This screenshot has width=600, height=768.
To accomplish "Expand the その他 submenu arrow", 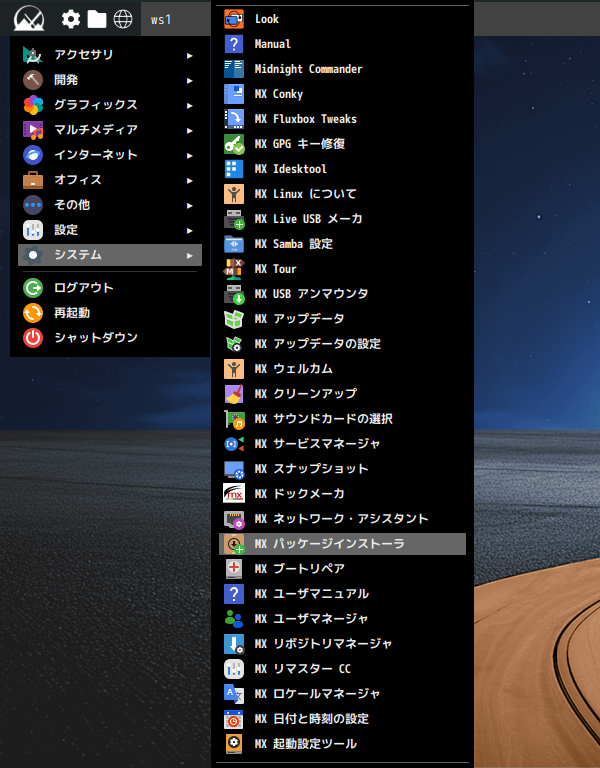I will coord(190,205).
